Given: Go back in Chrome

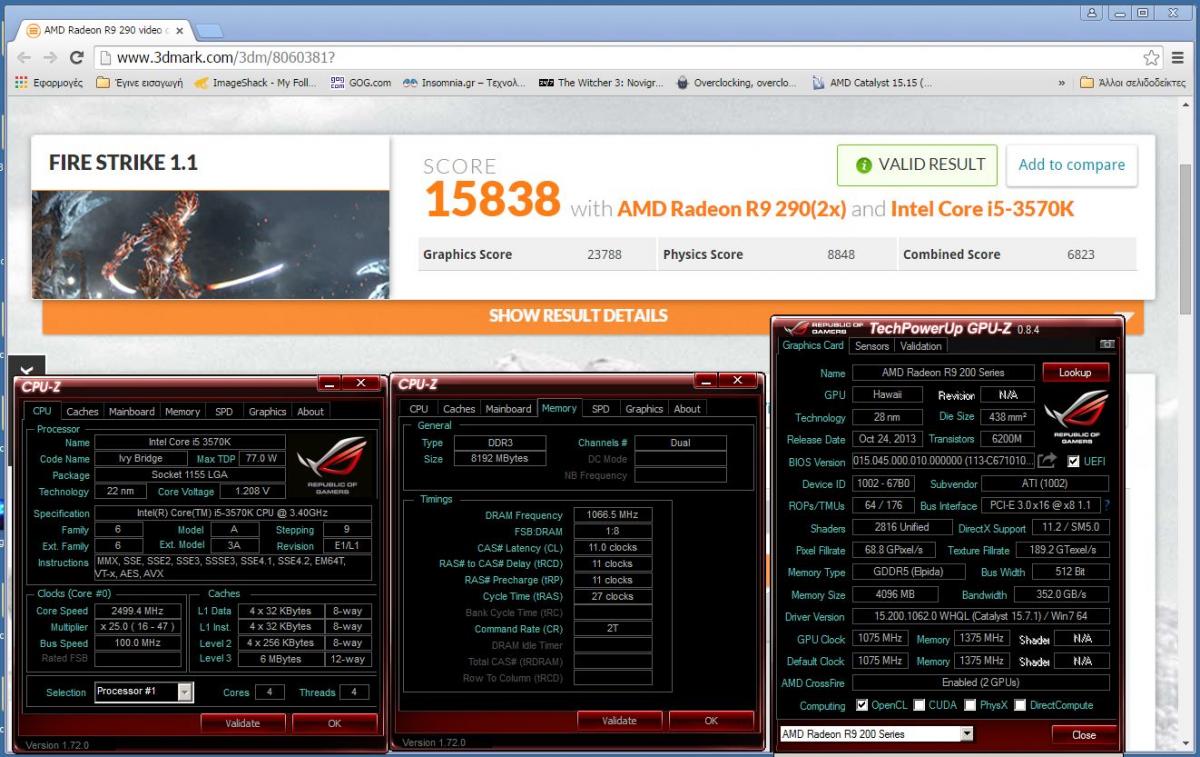Looking at the screenshot, I should pos(23,58).
